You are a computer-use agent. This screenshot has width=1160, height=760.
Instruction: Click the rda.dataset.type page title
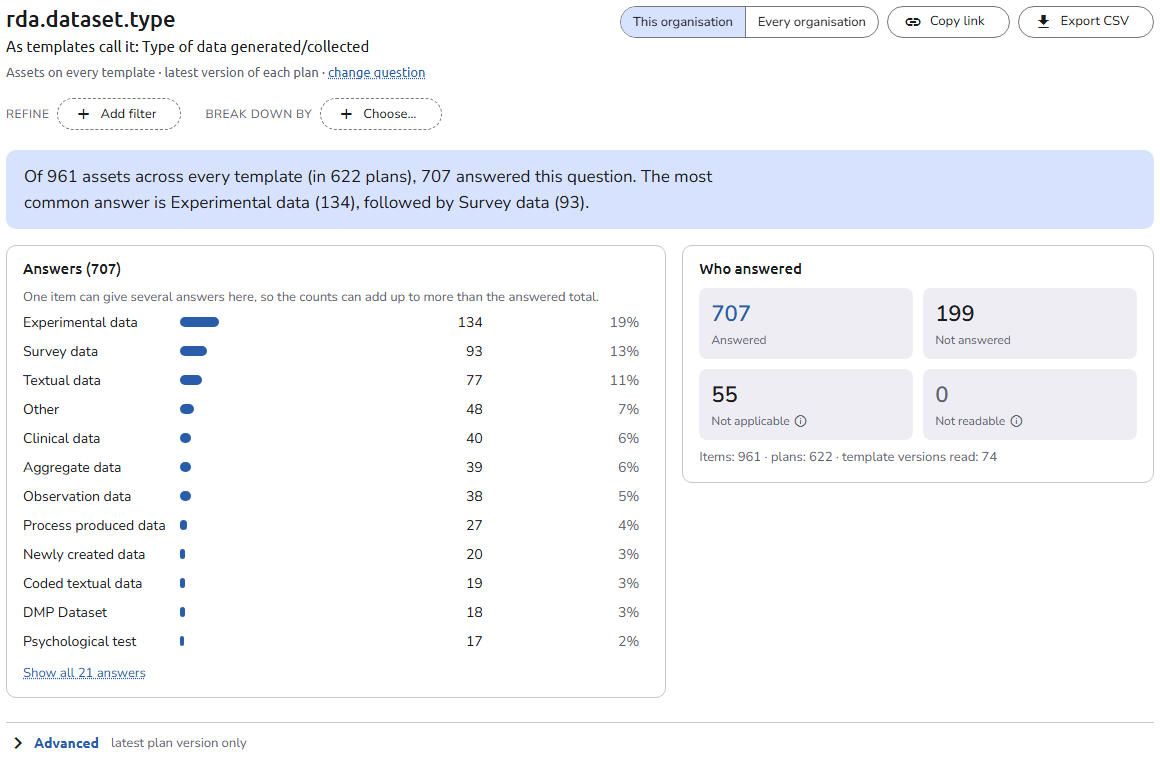(x=90, y=19)
